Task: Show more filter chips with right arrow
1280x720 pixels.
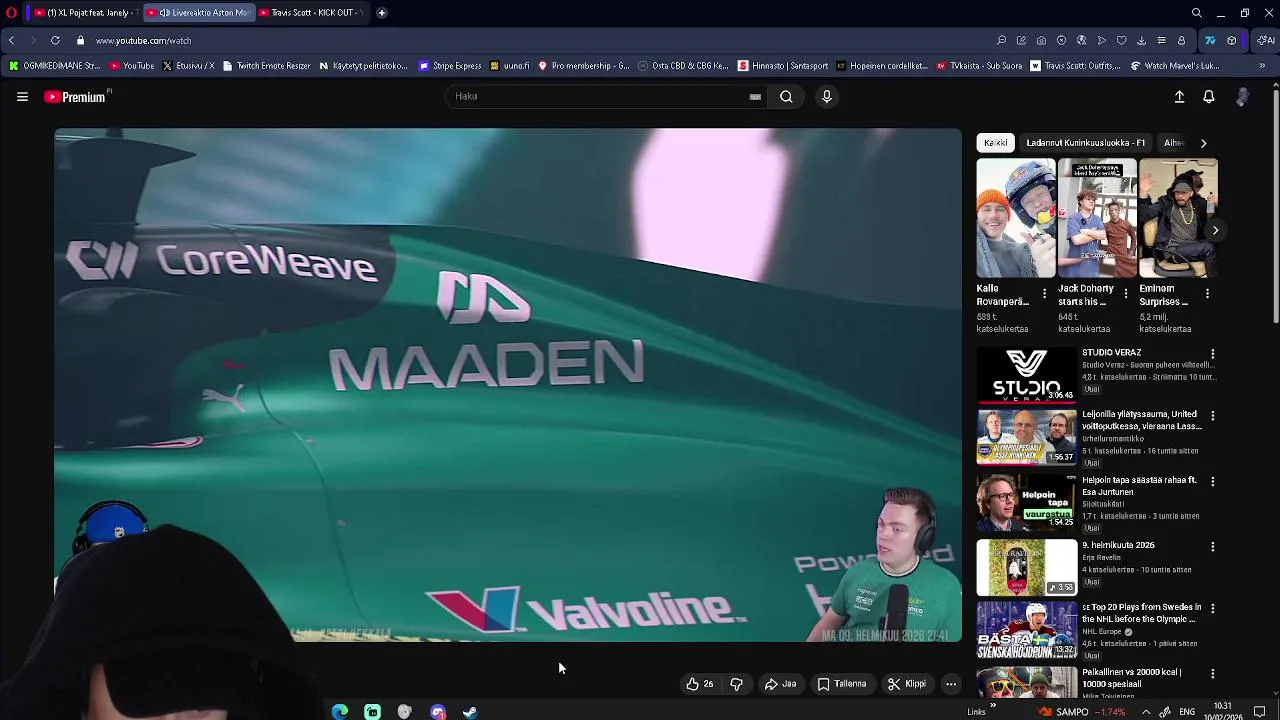Action: click(1203, 143)
